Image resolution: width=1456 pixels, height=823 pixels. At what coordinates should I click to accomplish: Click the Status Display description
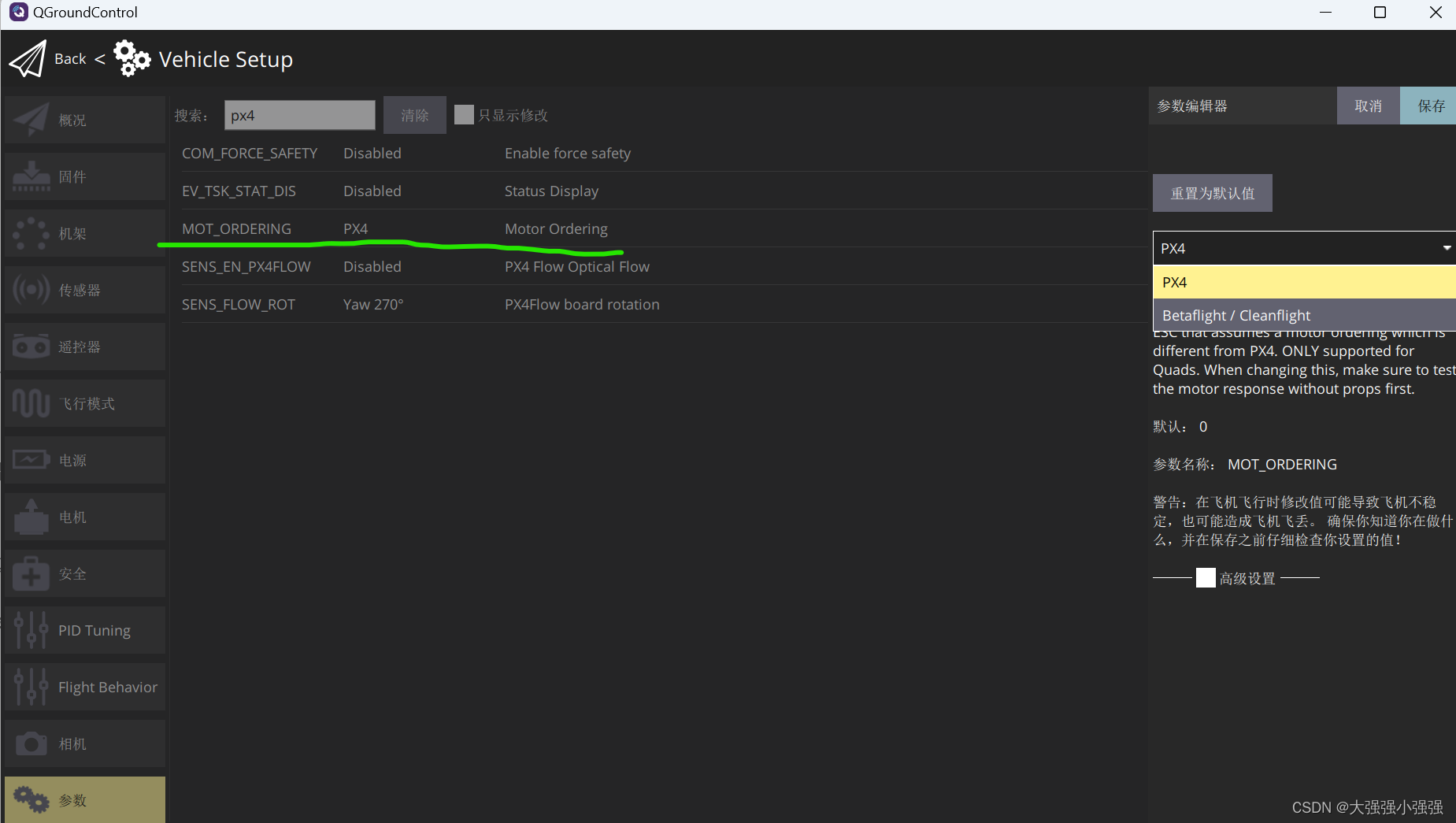click(x=551, y=191)
